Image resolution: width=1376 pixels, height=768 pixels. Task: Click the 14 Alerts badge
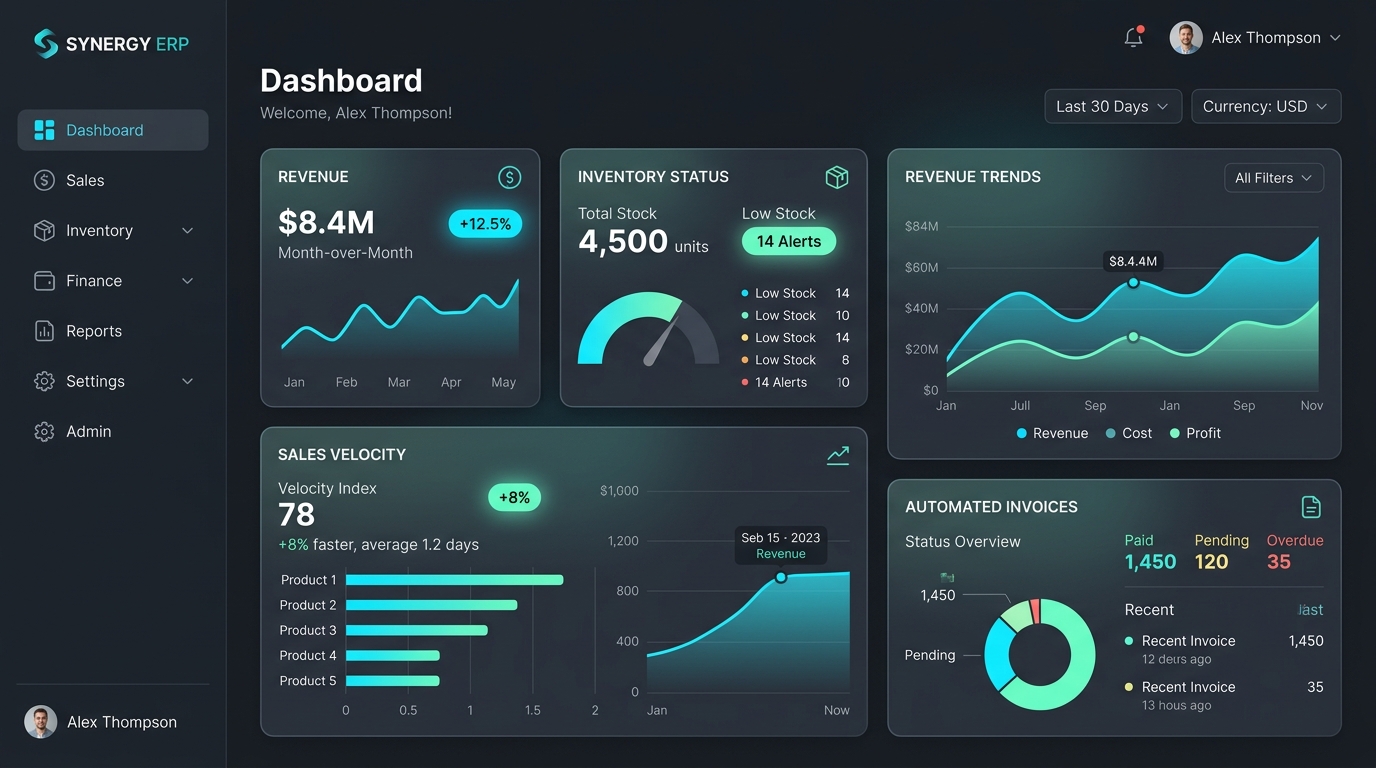pos(789,241)
